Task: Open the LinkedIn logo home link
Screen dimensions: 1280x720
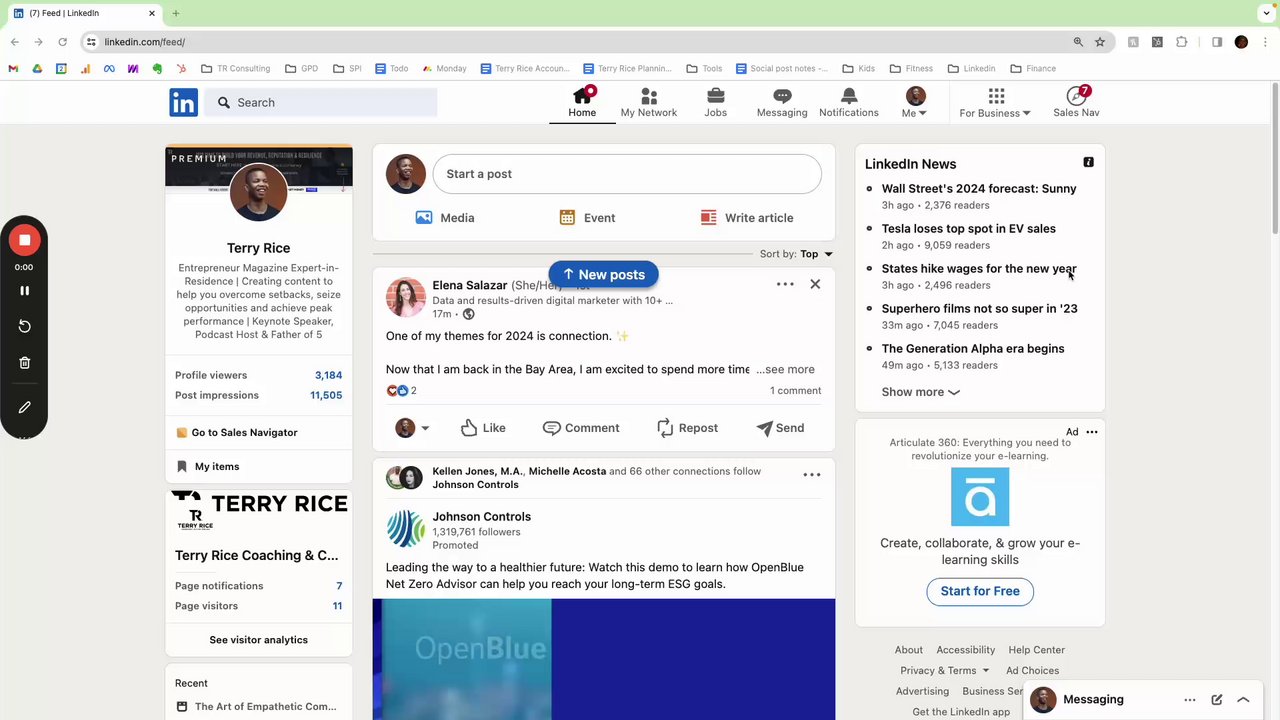Action: (183, 102)
